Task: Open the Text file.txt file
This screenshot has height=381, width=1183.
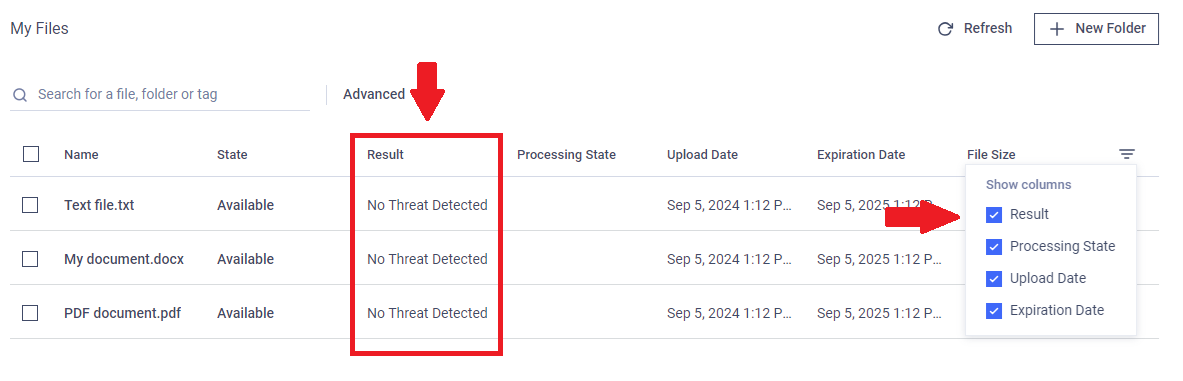Action: 99,204
